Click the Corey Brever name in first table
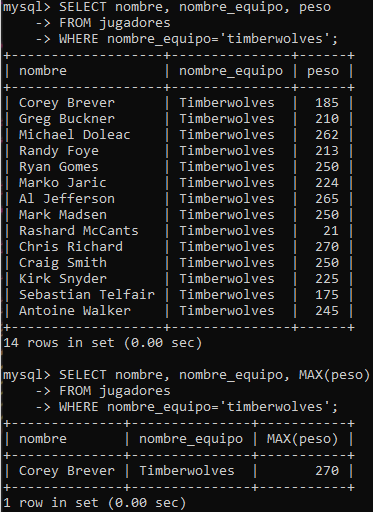Screen dimensions: 373x512 [x=67, y=103]
